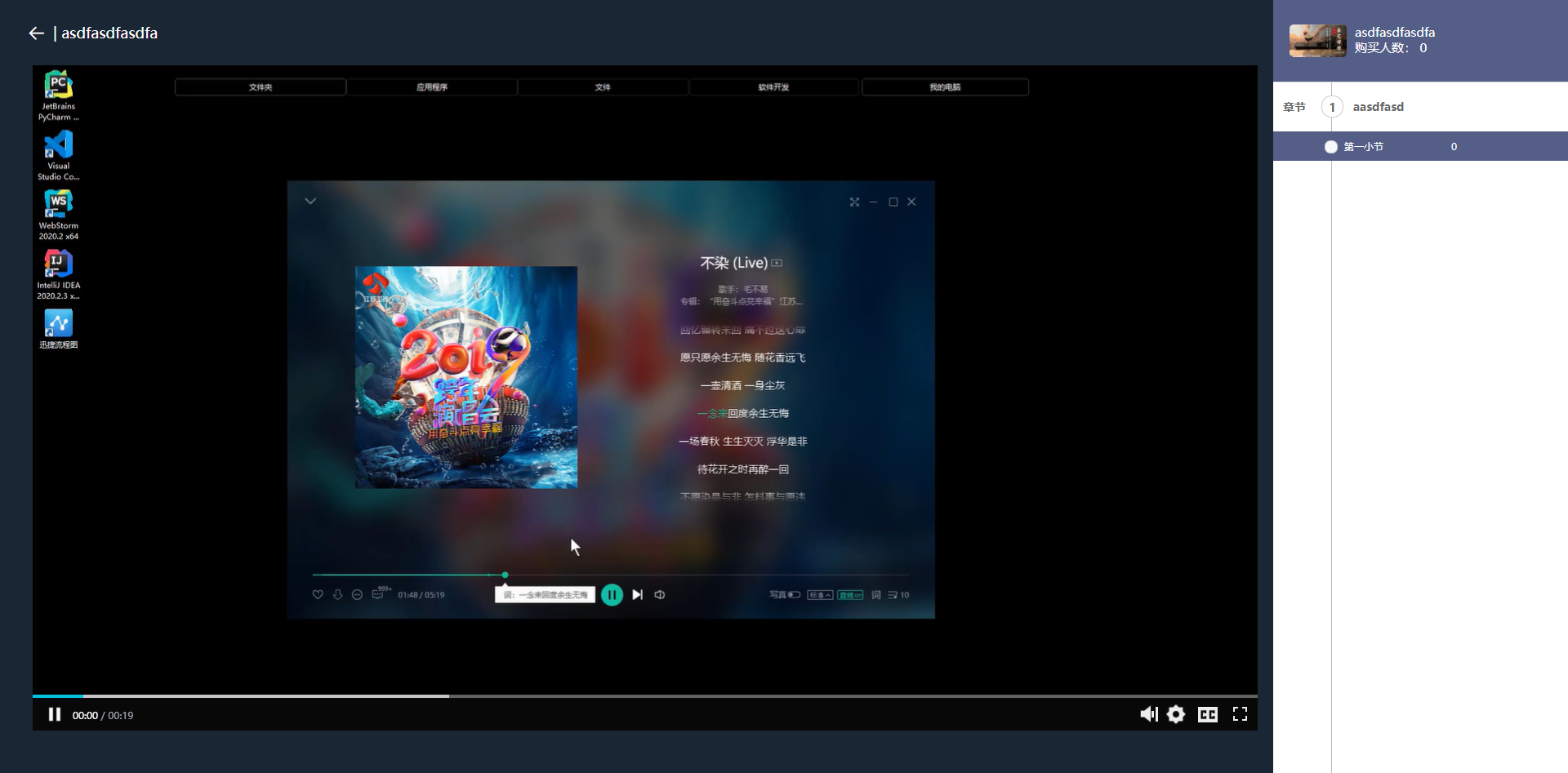Screen dimensions: 1568x773
Task: Close the music player window
Action: pos(911,202)
